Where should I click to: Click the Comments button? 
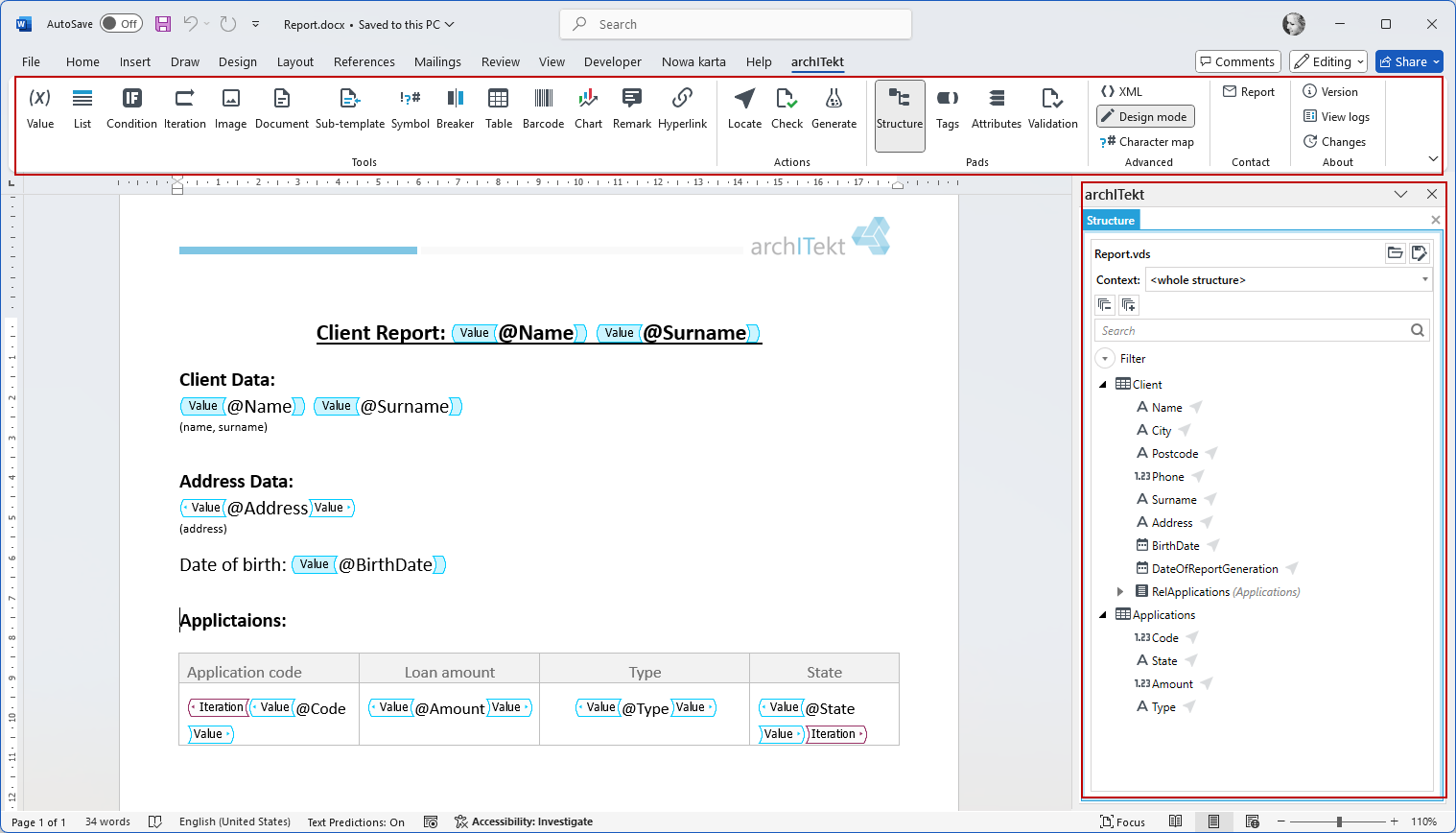pyautogui.click(x=1238, y=61)
